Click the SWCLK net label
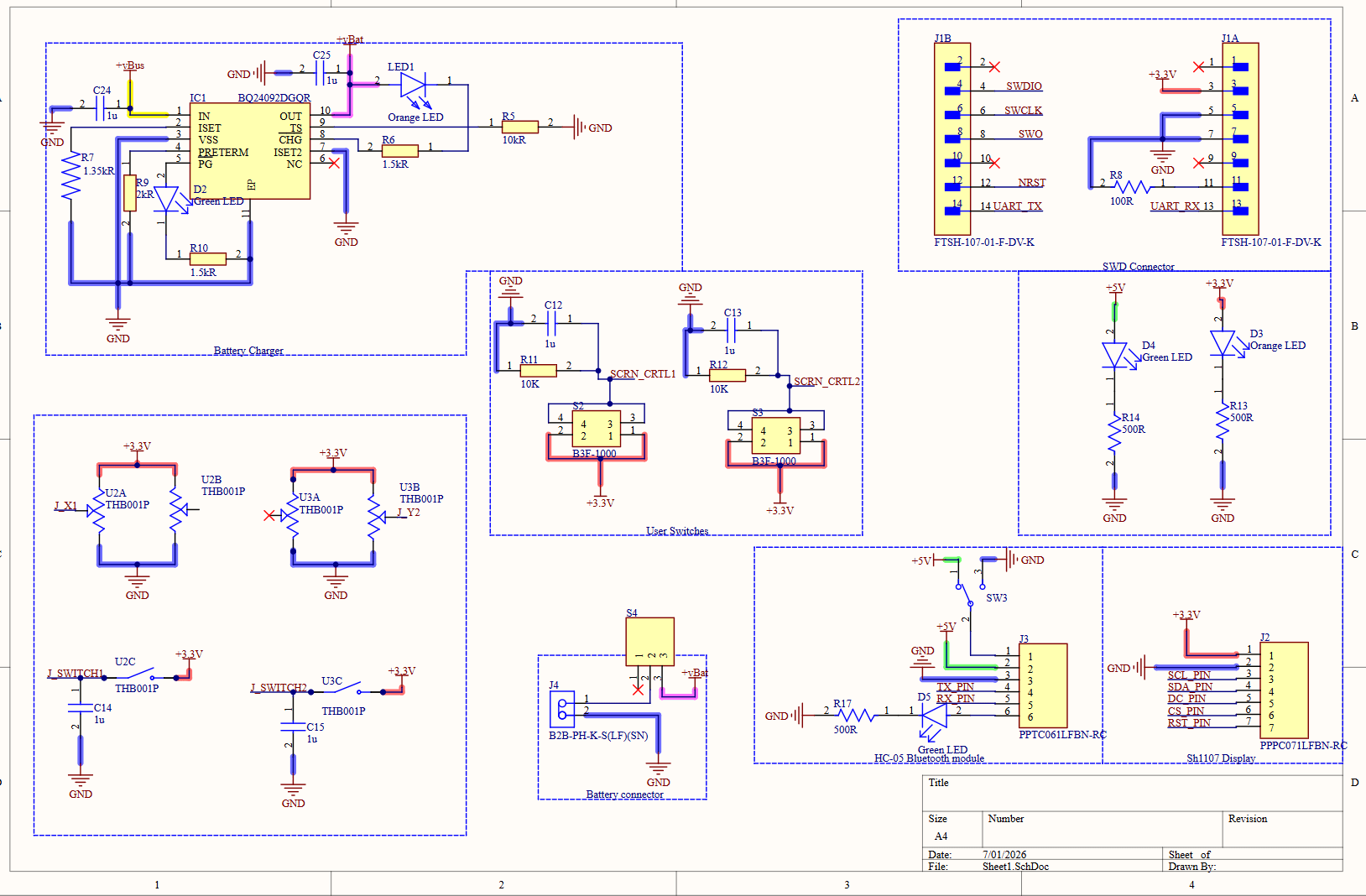 point(1024,111)
